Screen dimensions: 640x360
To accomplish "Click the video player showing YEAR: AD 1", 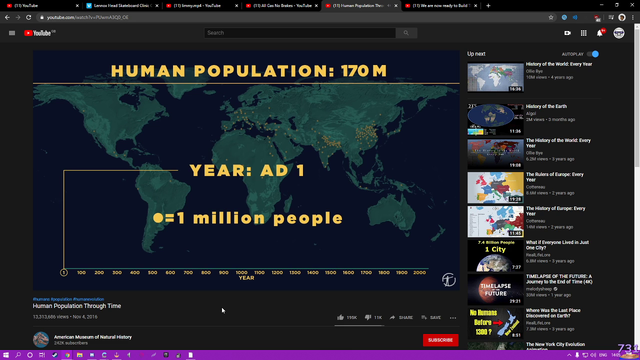I will click(x=246, y=170).
